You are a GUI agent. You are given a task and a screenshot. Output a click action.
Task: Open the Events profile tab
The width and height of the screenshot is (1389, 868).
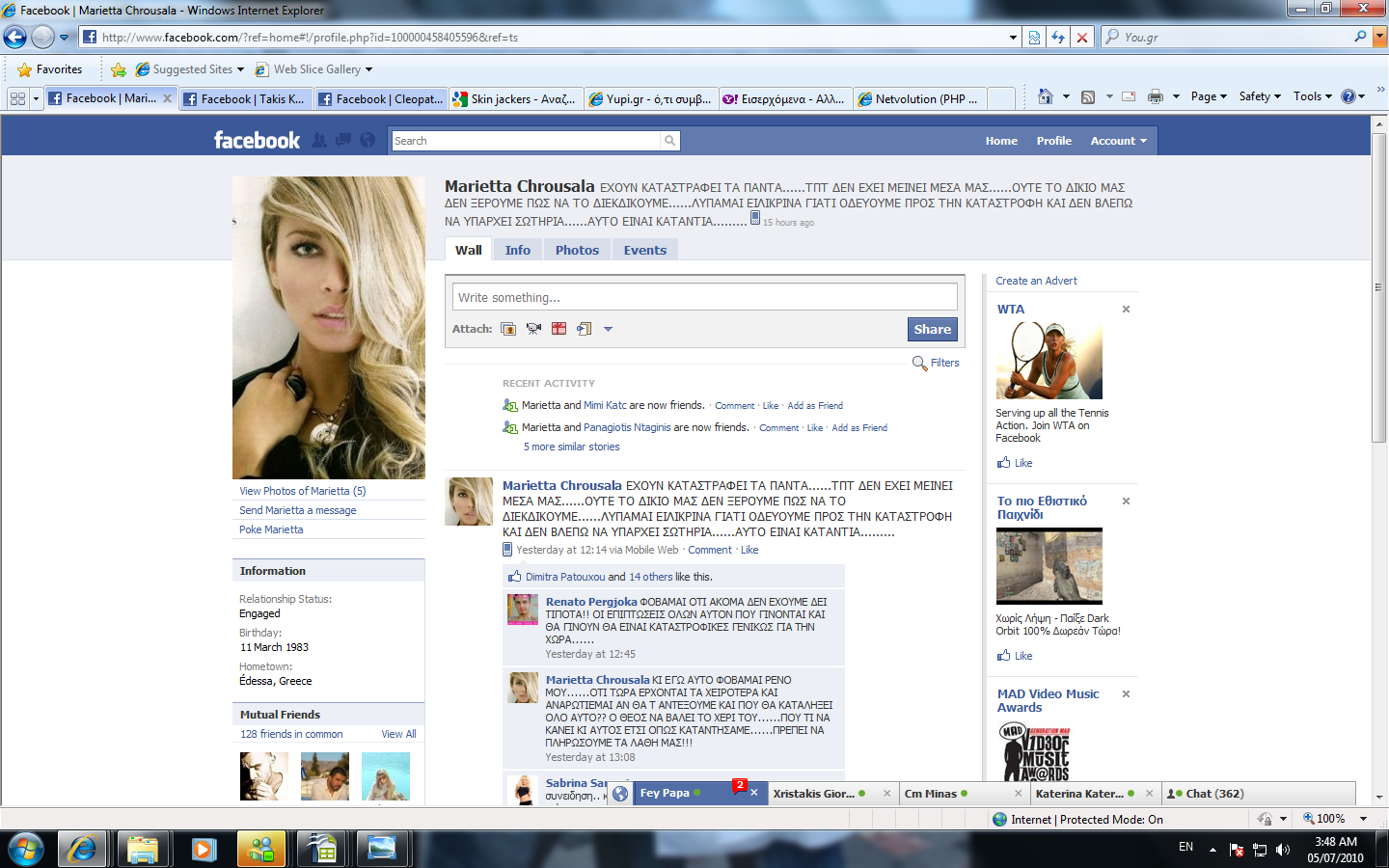point(645,250)
